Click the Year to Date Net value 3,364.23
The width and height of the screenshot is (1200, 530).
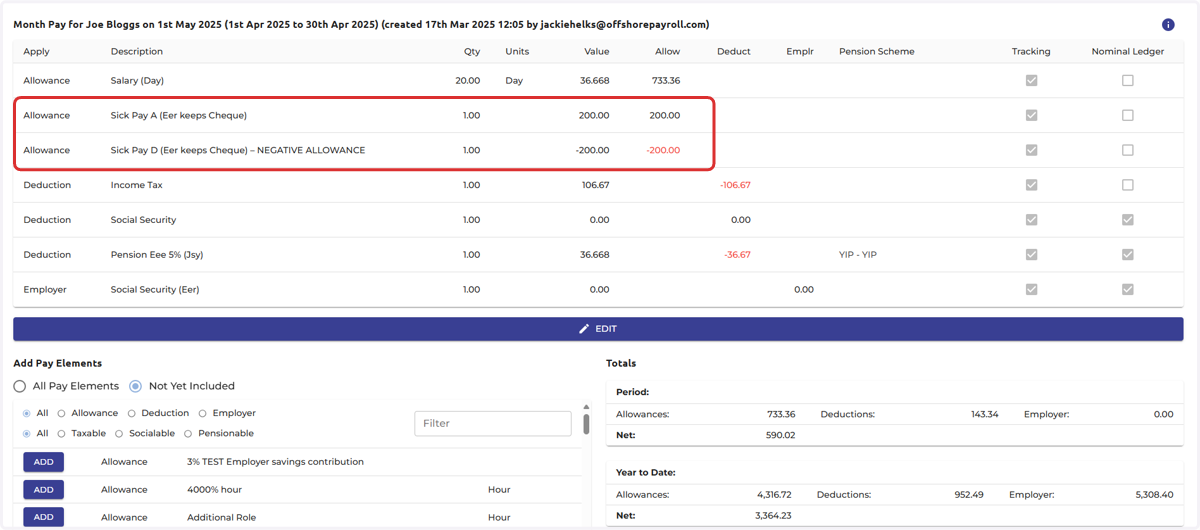tap(775, 515)
